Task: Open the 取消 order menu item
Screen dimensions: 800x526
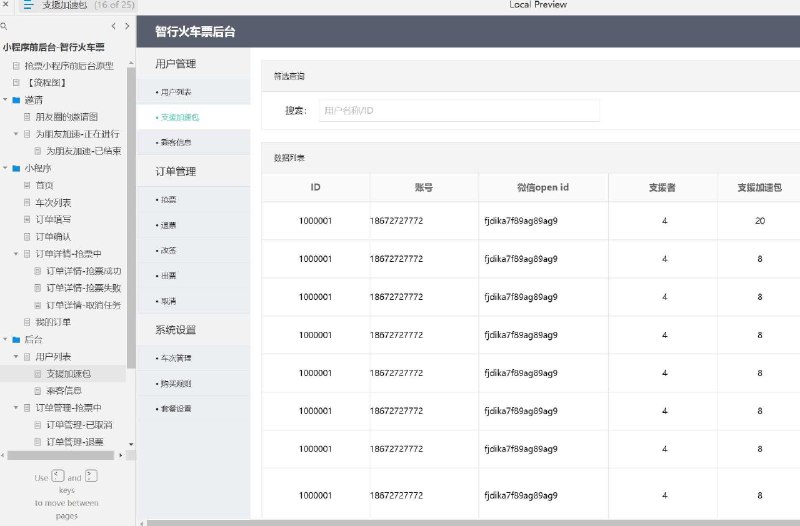Action: click(x=193, y=301)
